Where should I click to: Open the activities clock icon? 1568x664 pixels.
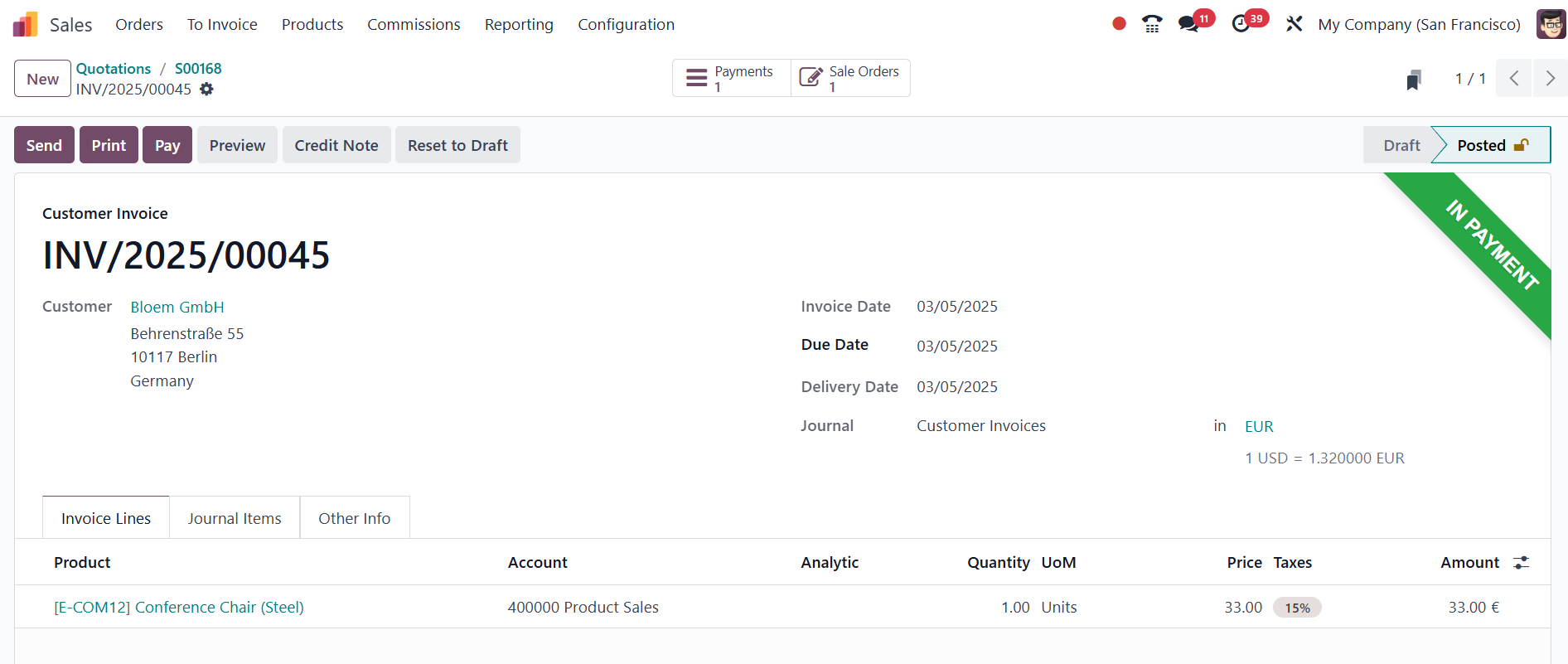pyautogui.click(x=1241, y=24)
